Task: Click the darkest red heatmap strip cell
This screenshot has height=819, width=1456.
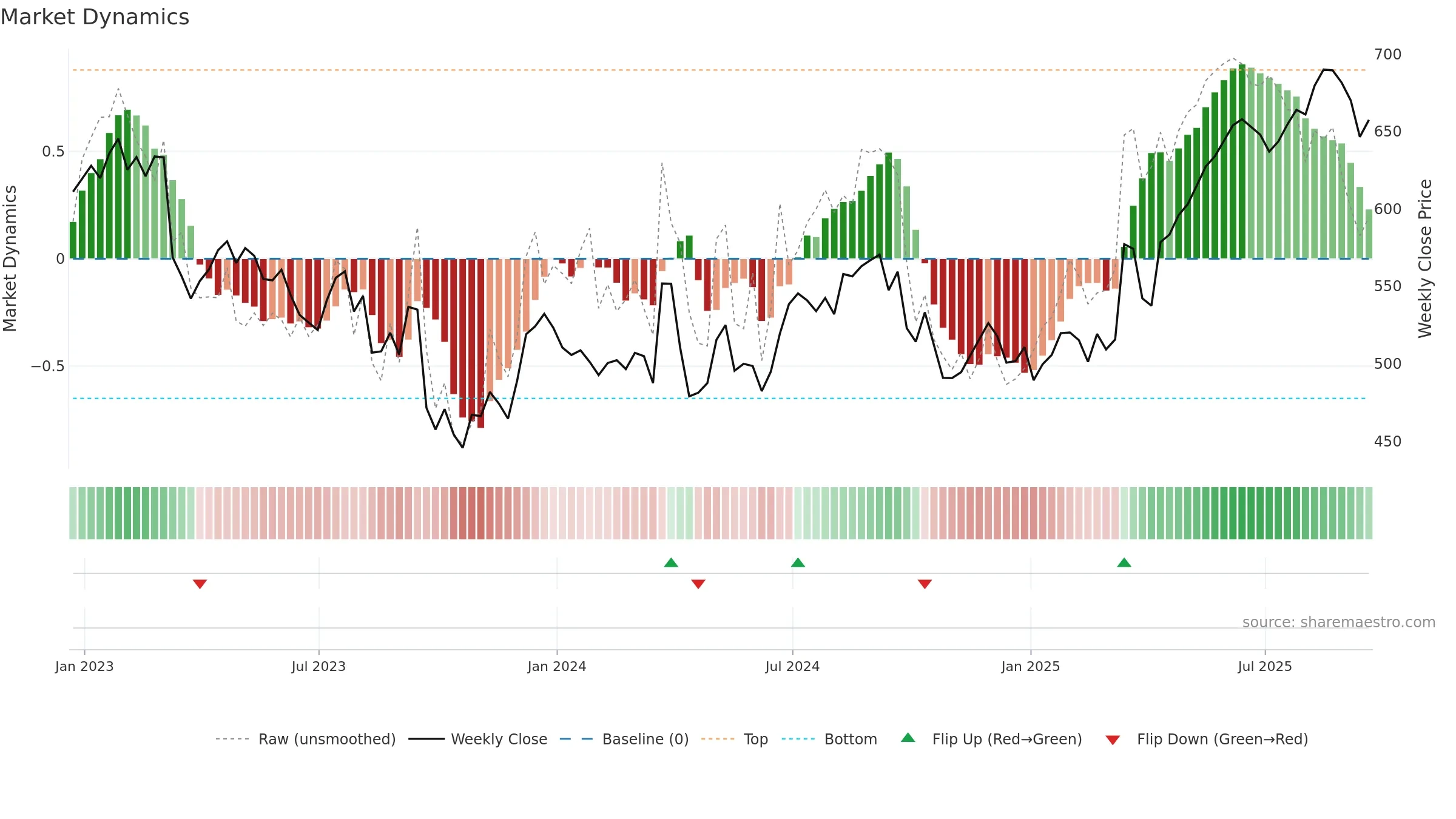Action: point(480,513)
